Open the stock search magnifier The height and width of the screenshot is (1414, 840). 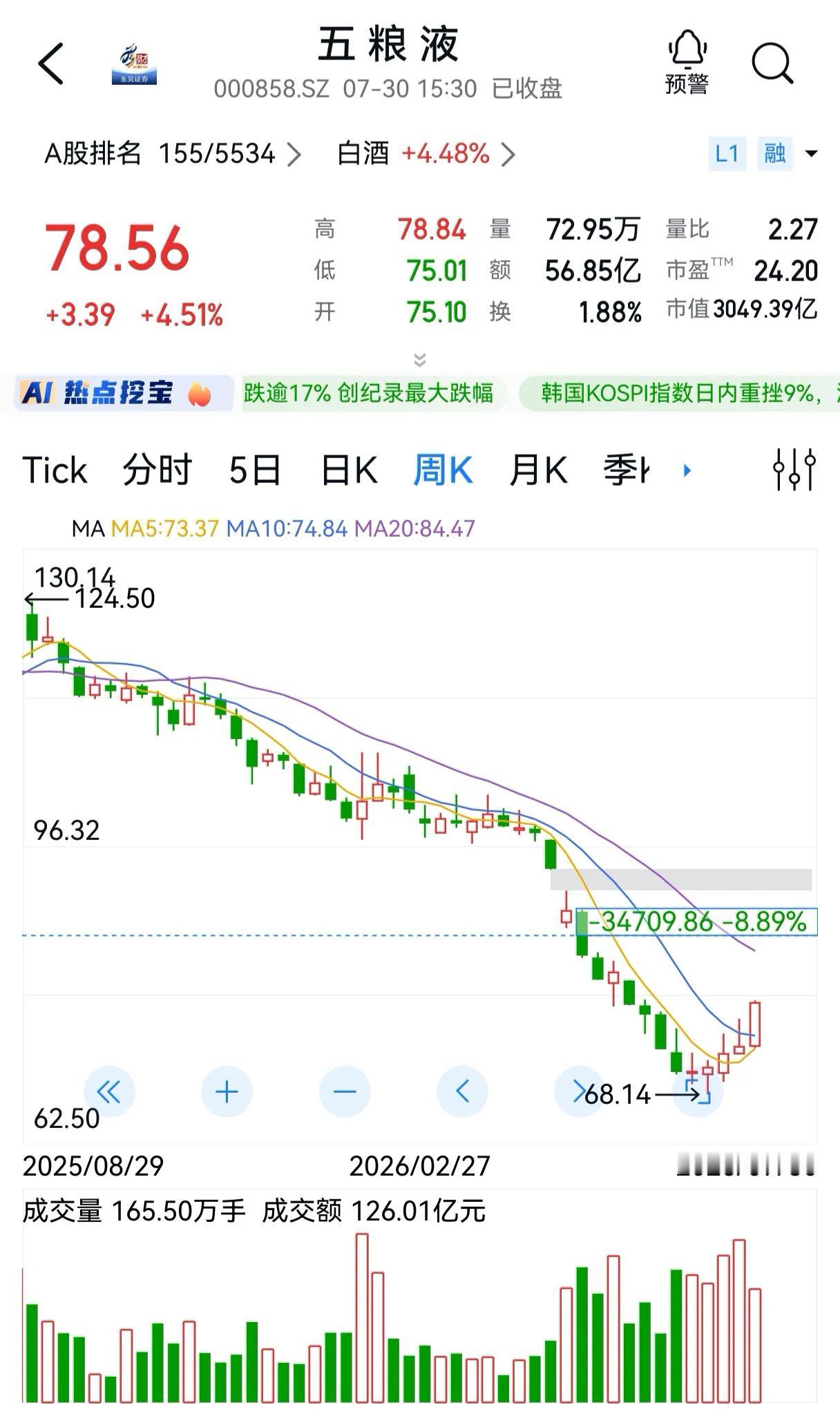pyautogui.click(x=772, y=64)
